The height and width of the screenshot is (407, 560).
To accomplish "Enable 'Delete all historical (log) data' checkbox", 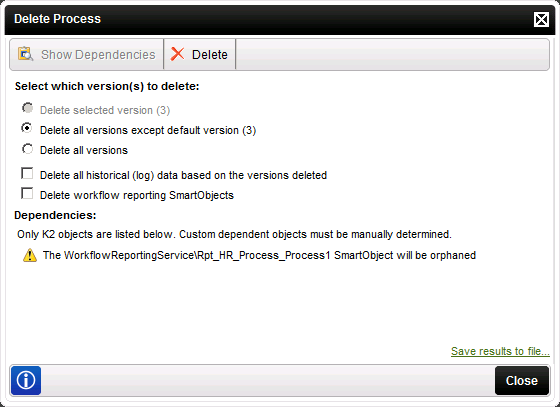I will (x=27, y=174).
